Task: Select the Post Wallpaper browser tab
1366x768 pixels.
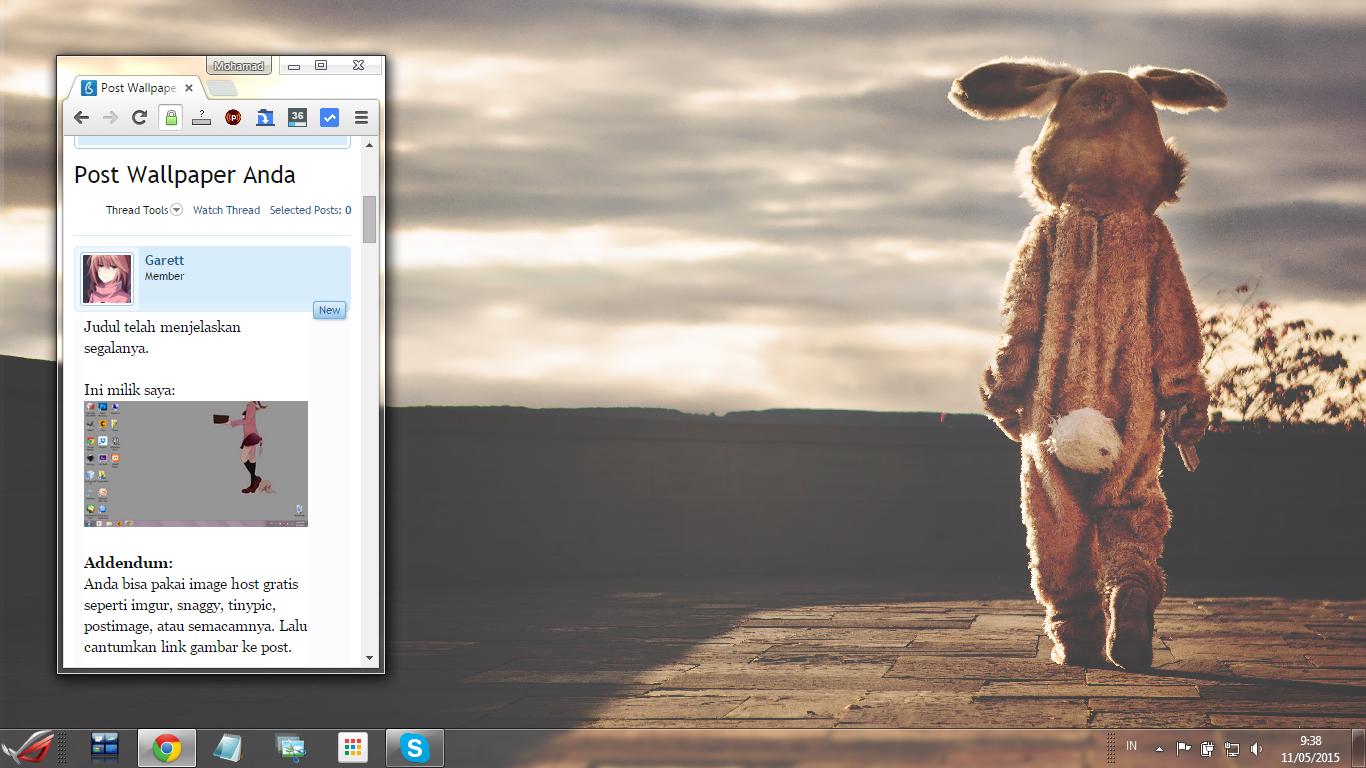Action: pyautogui.click(x=136, y=88)
